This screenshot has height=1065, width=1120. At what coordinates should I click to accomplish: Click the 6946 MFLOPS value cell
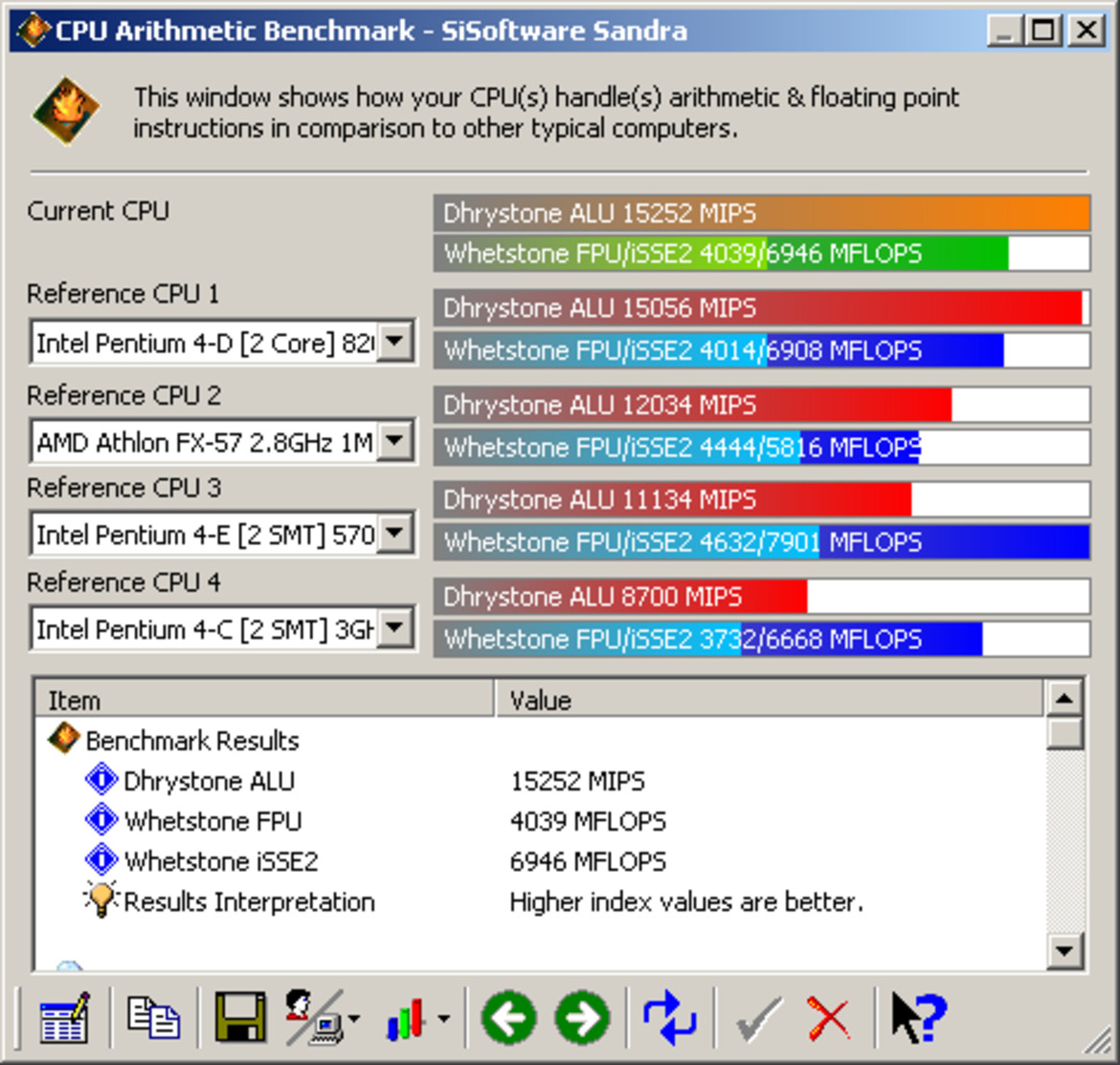tap(588, 861)
